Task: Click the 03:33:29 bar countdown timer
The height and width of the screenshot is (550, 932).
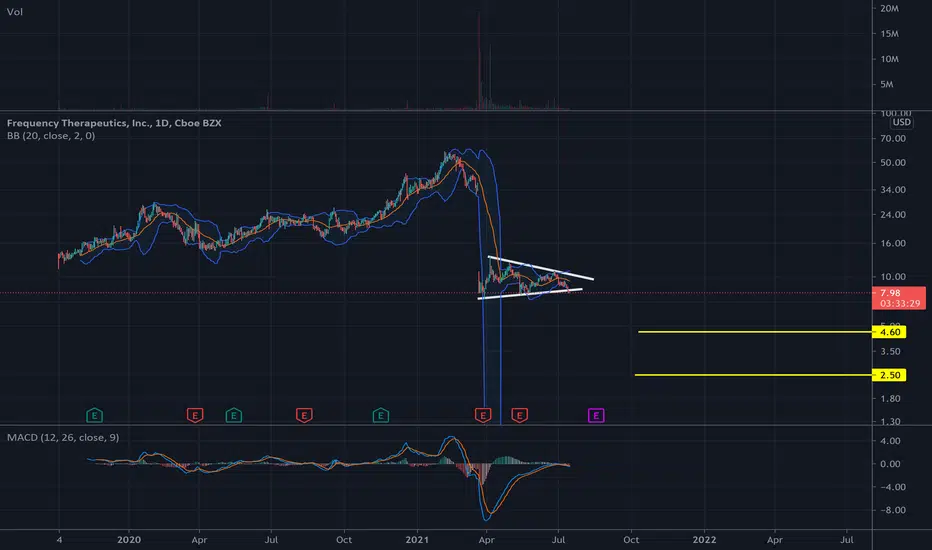Action: 900,303
